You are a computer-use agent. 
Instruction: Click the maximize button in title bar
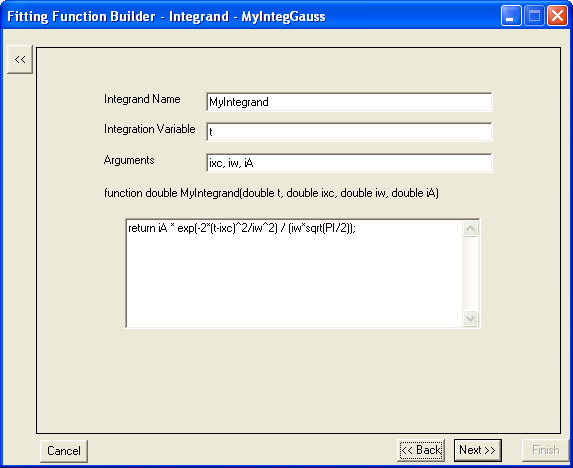click(534, 16)
